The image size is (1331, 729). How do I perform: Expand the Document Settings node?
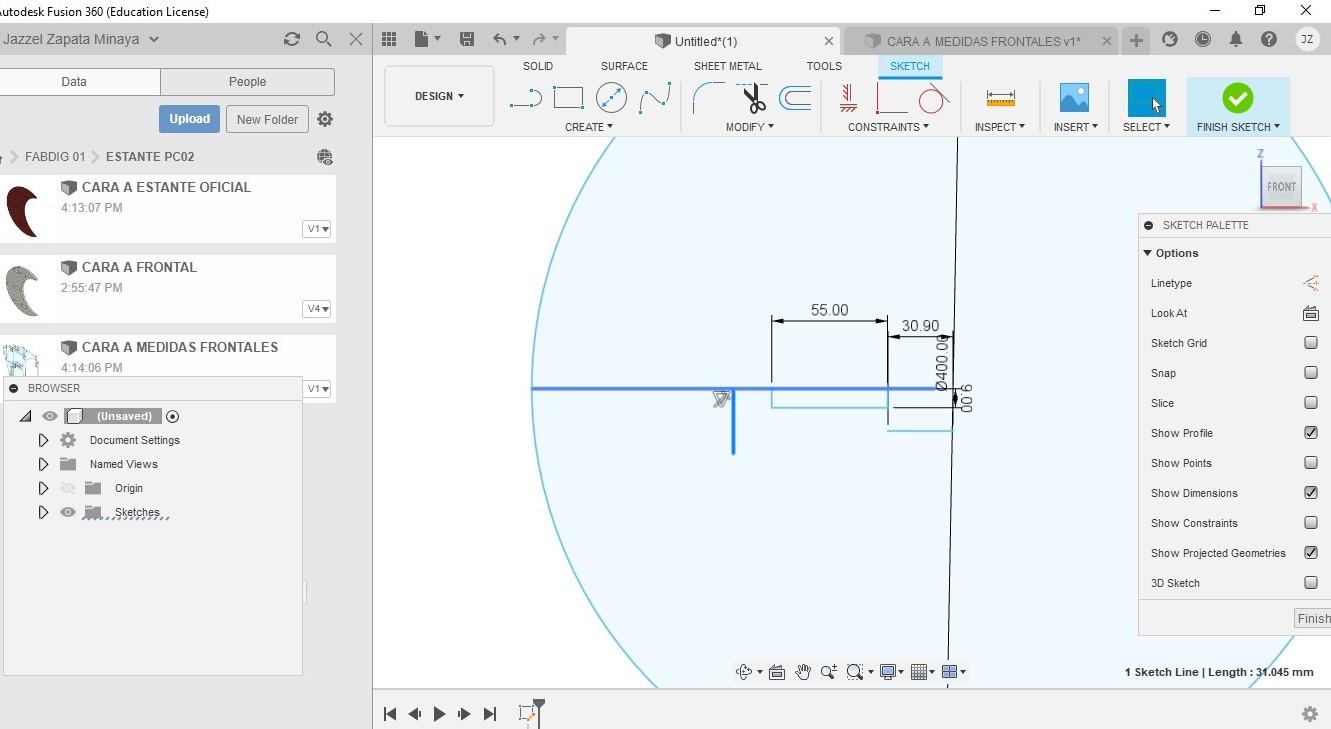43,440
